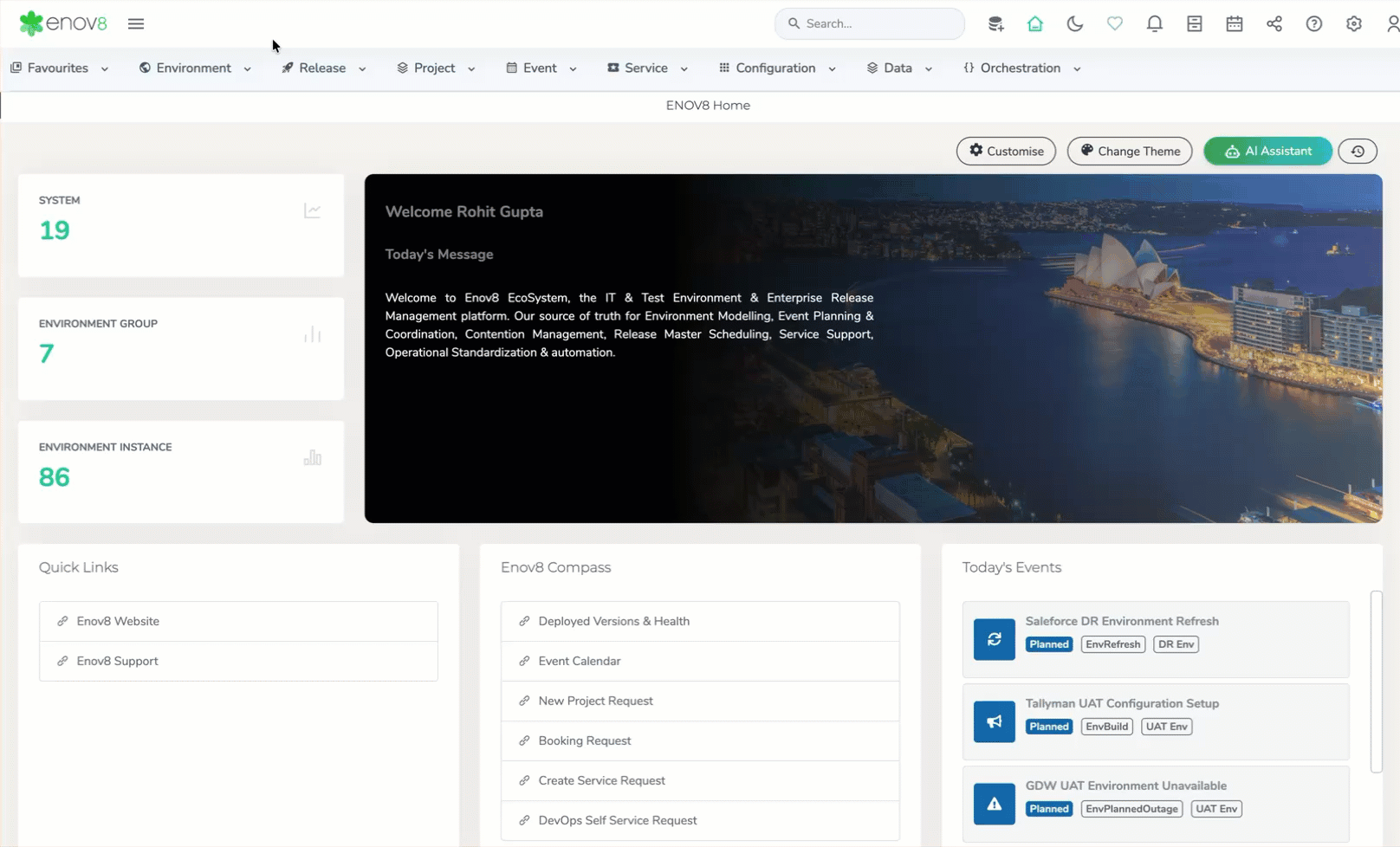Image resolution: width=1400 pixels, height=847 pixels.
Task: Open the Orchestration dropdown menu
Action: click(x=1021, y=68)
